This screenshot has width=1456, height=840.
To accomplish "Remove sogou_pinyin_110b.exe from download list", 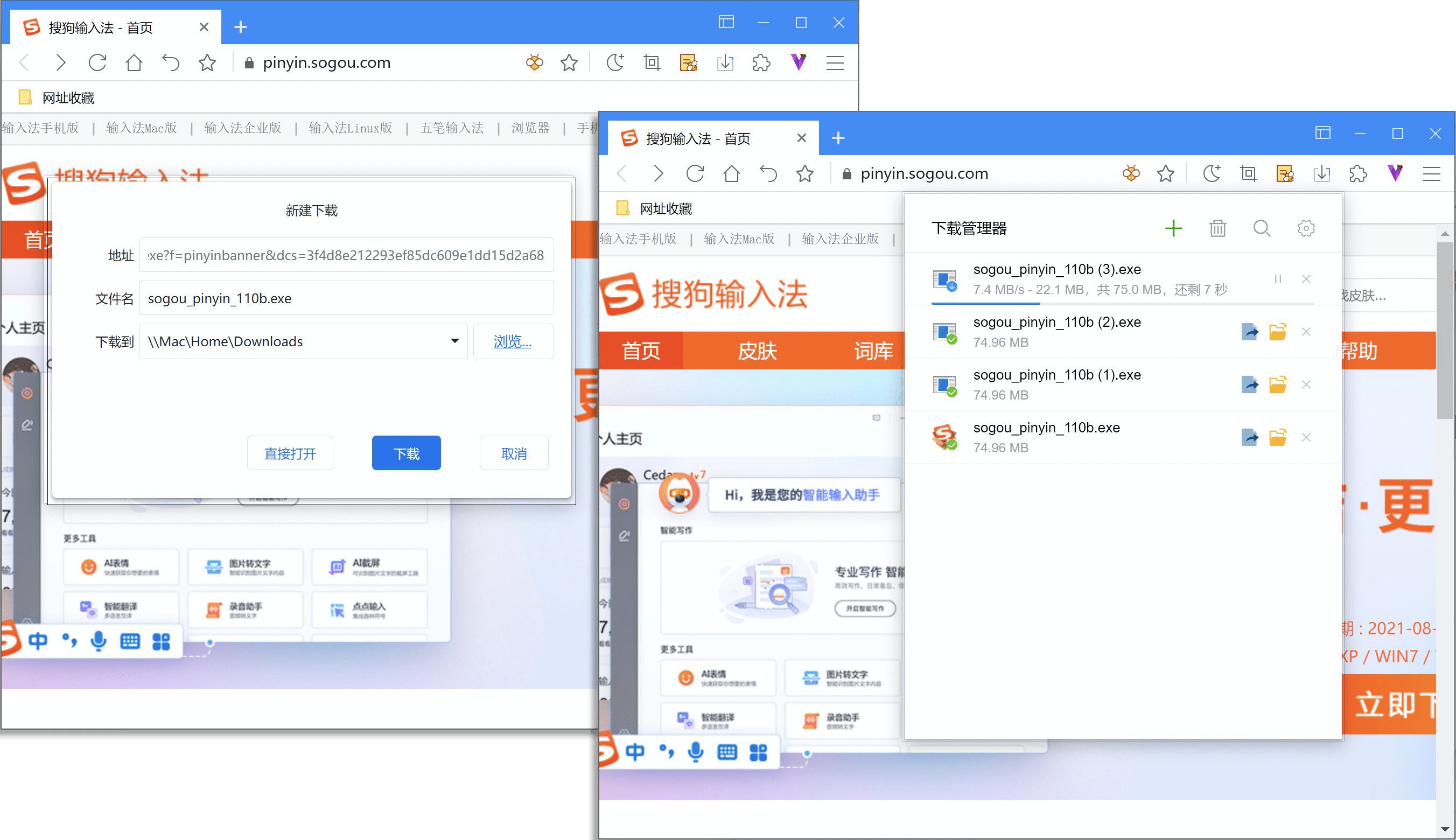I will click(x=1306, y=438).
